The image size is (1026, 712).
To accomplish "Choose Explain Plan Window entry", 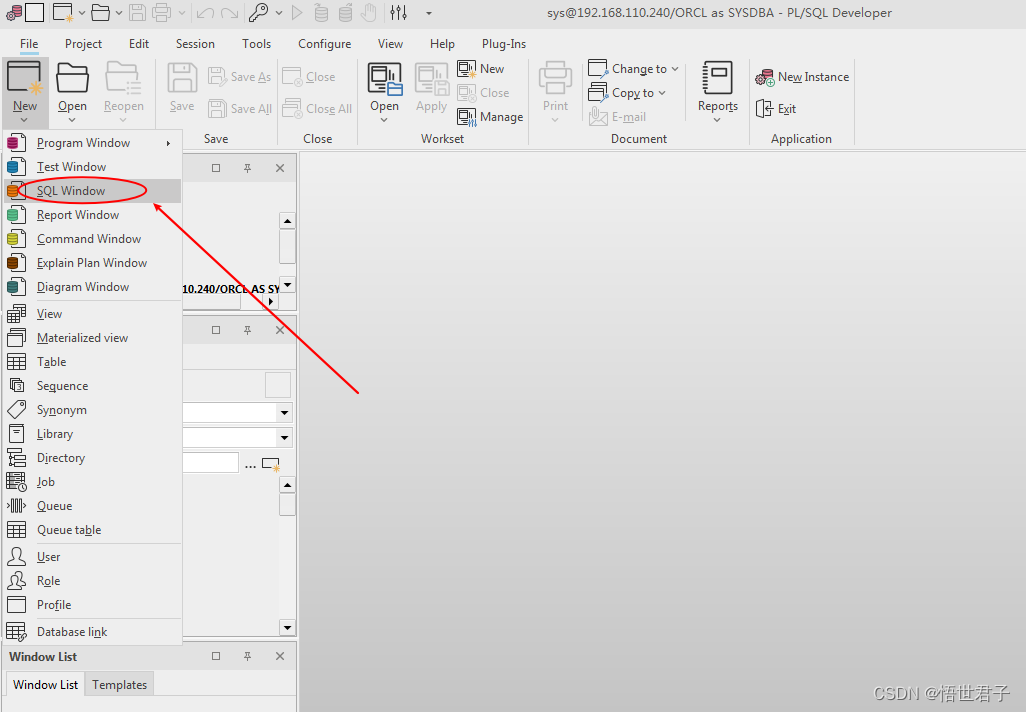I will [93, 263].
